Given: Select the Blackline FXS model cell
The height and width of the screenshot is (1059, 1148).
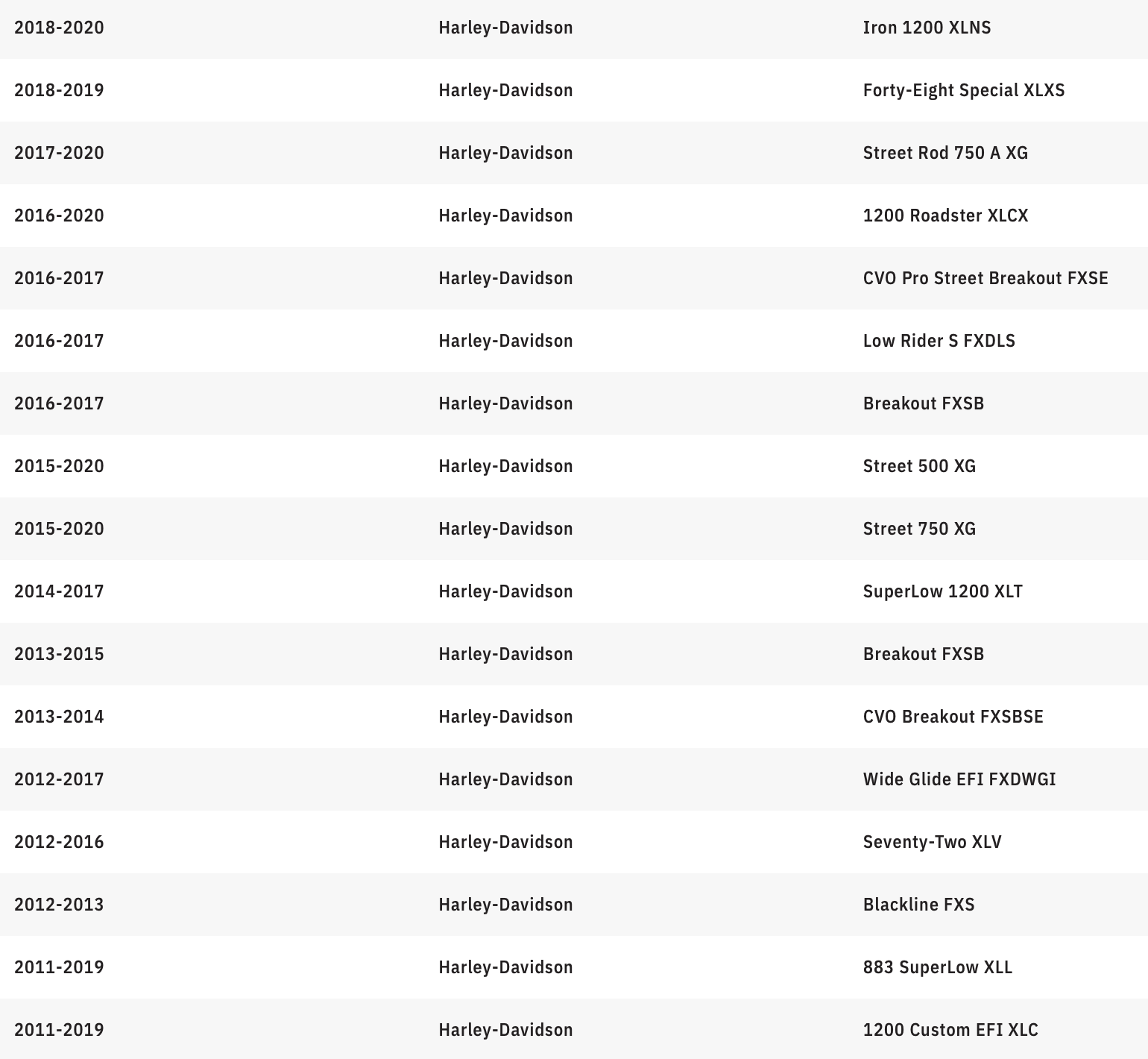Looking at the screenshot, I should tap(918, 905).
